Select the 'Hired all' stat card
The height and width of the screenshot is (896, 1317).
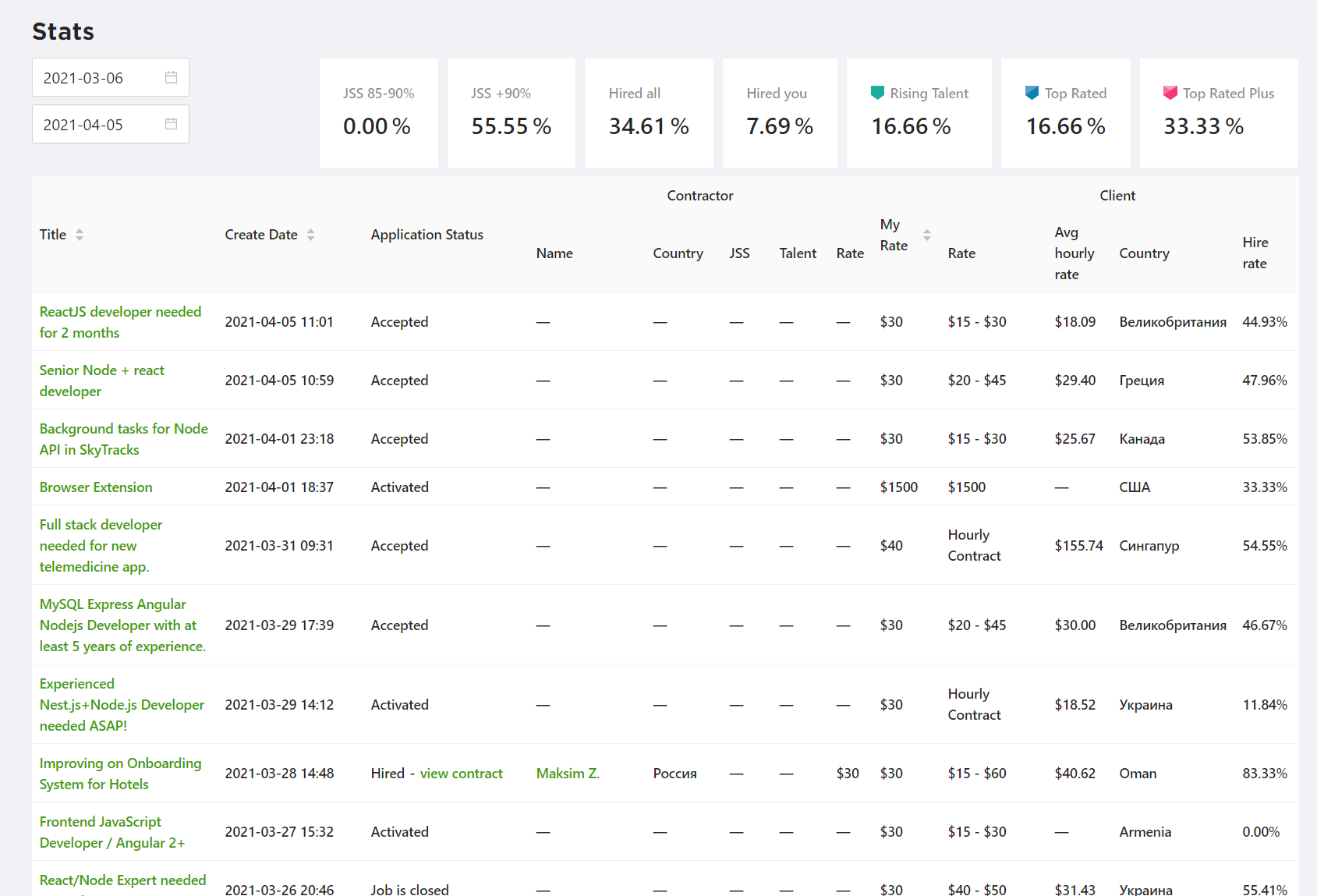[649, 113]
